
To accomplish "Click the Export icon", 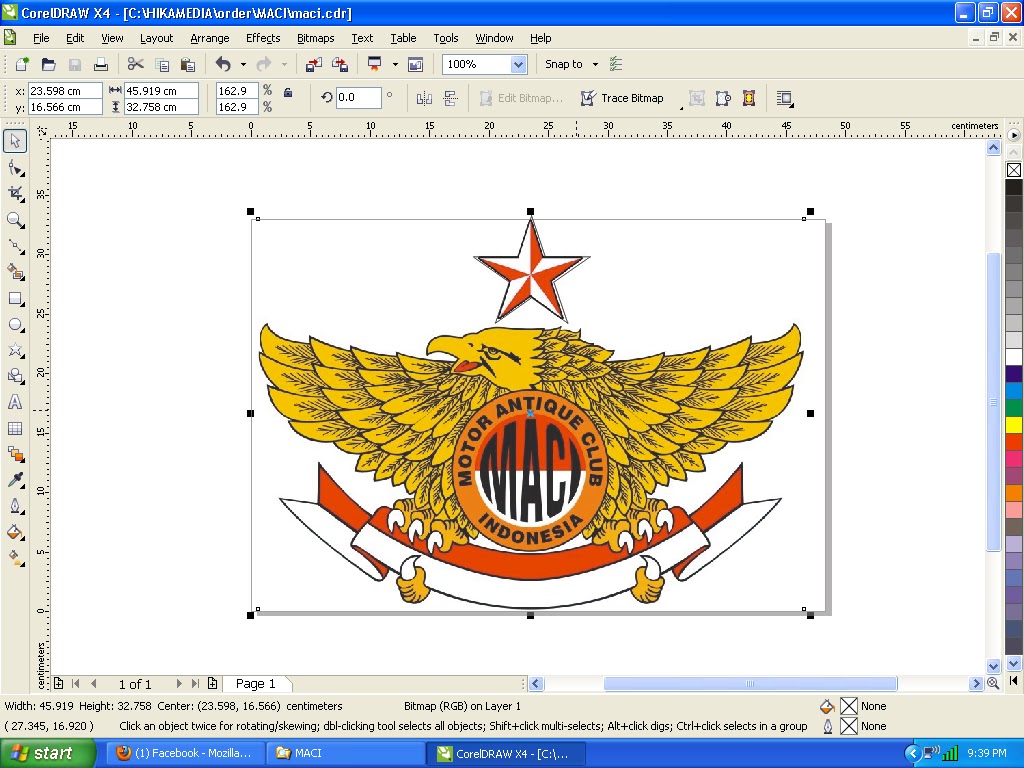I will coord(340,64).
